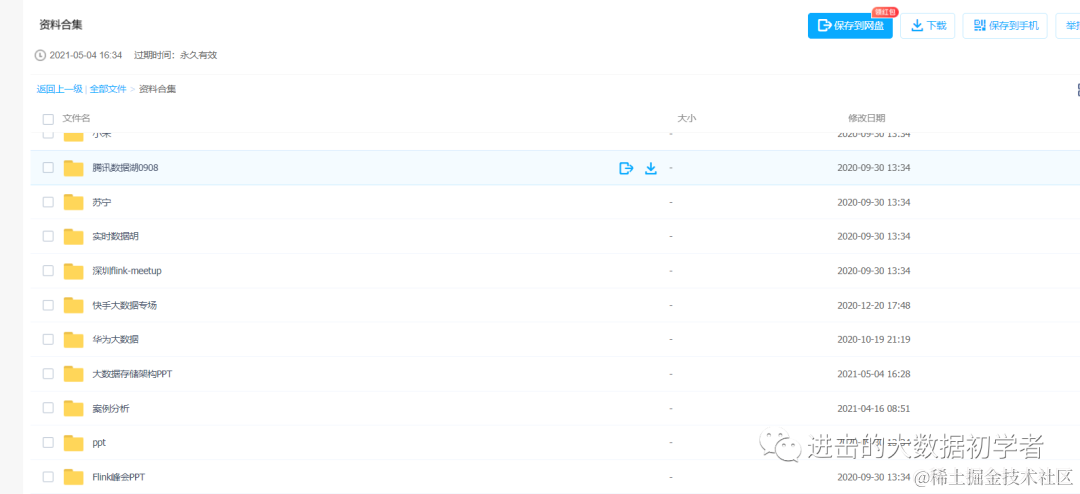Screen dimensions: 1080x494
Task: Click the save-to-netdisk icon on 腾讯数据湖0908 row
Action: (626, 168)
